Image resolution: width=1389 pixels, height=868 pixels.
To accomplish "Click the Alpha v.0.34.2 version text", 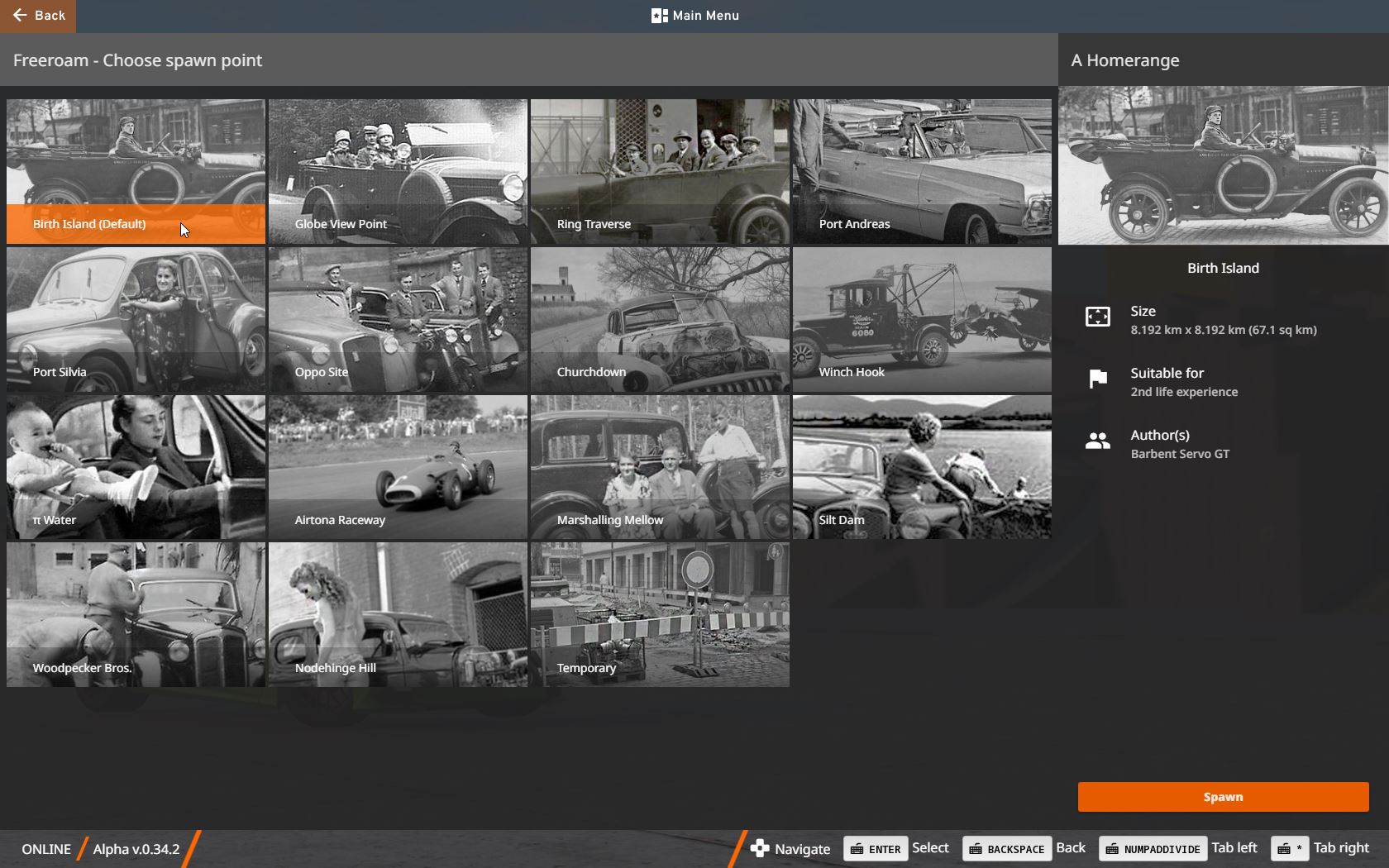I will [x=136, y=849].
